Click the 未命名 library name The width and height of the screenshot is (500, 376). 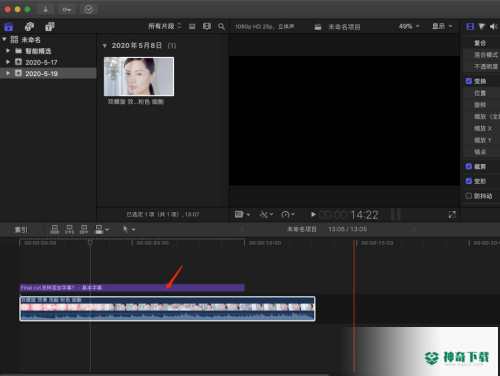31,40
